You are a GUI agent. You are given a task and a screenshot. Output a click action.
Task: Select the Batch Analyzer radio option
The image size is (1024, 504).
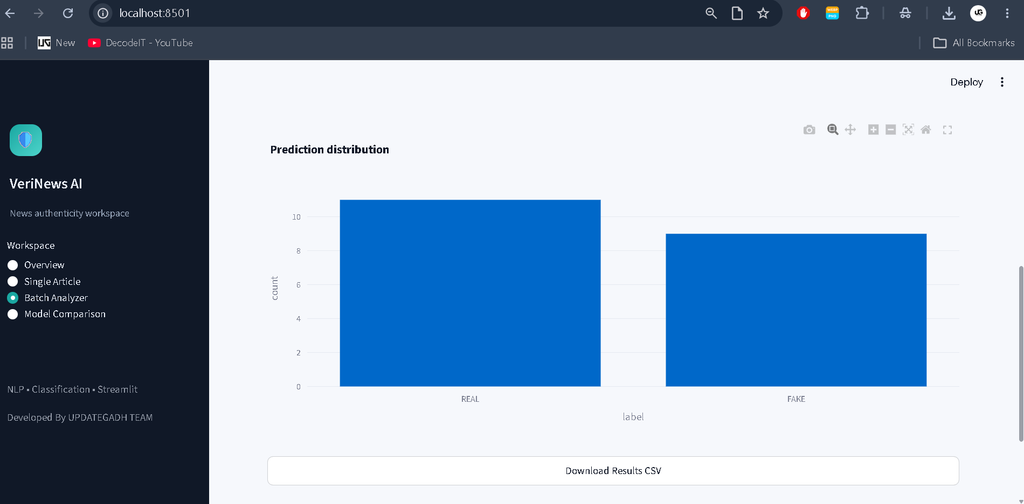coord(48,298)
